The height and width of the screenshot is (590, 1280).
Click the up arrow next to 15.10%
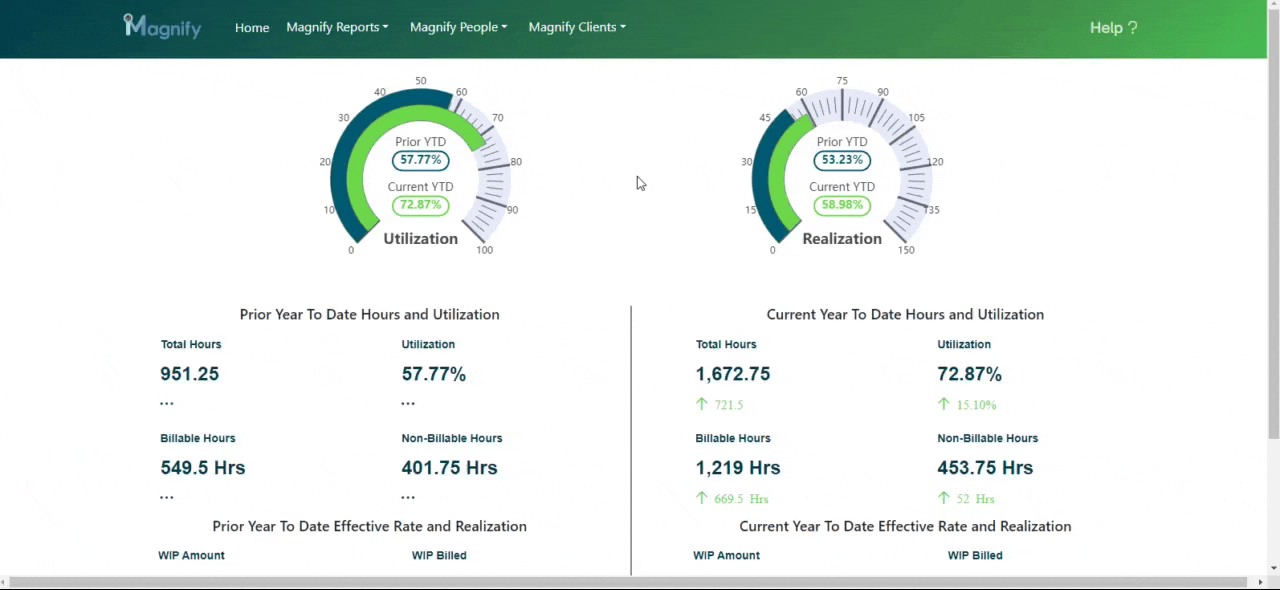click(943, 404)
